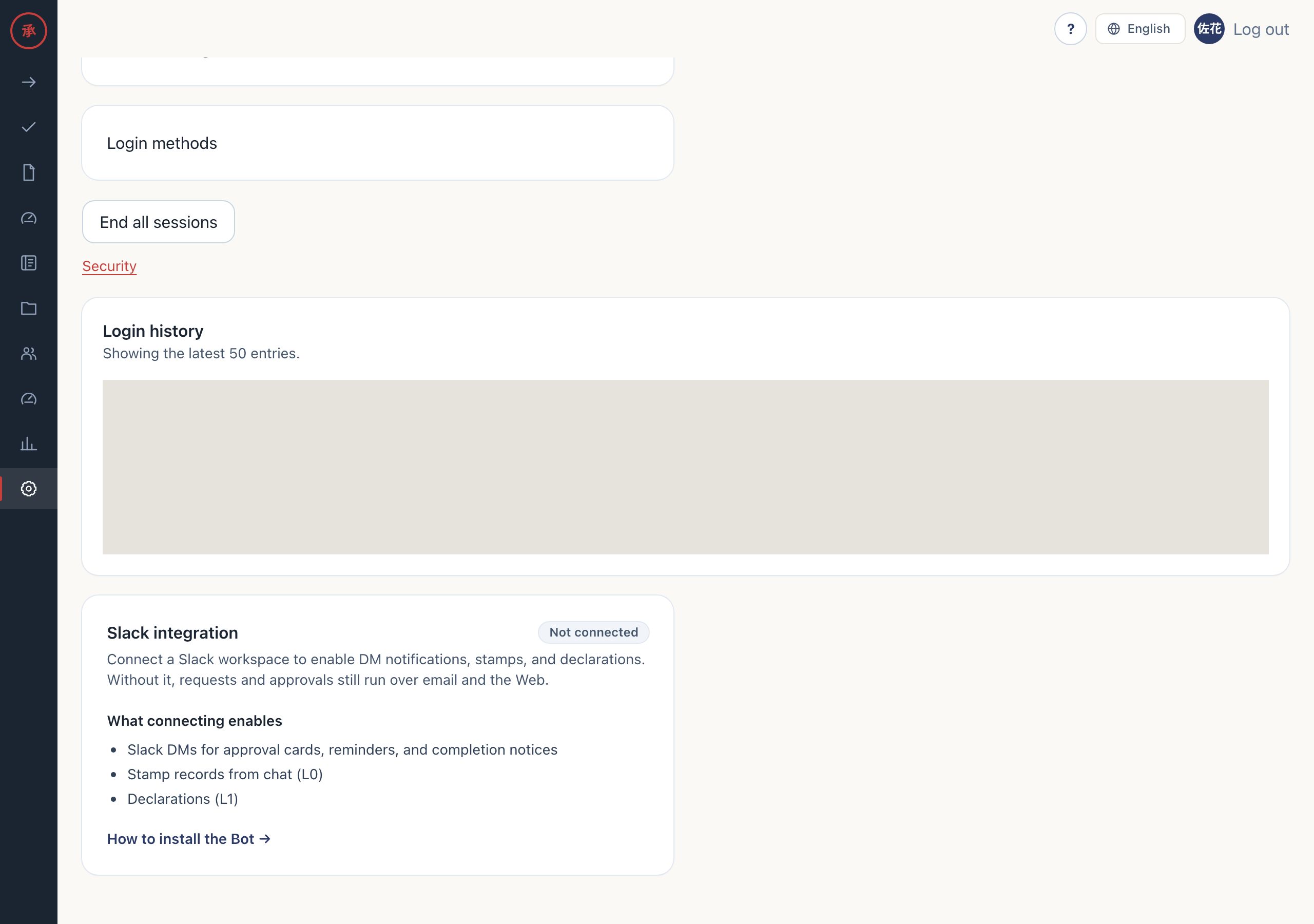1314x924 pixels.
Task: Click the Login history heading
Action: (x=153, y=331)
